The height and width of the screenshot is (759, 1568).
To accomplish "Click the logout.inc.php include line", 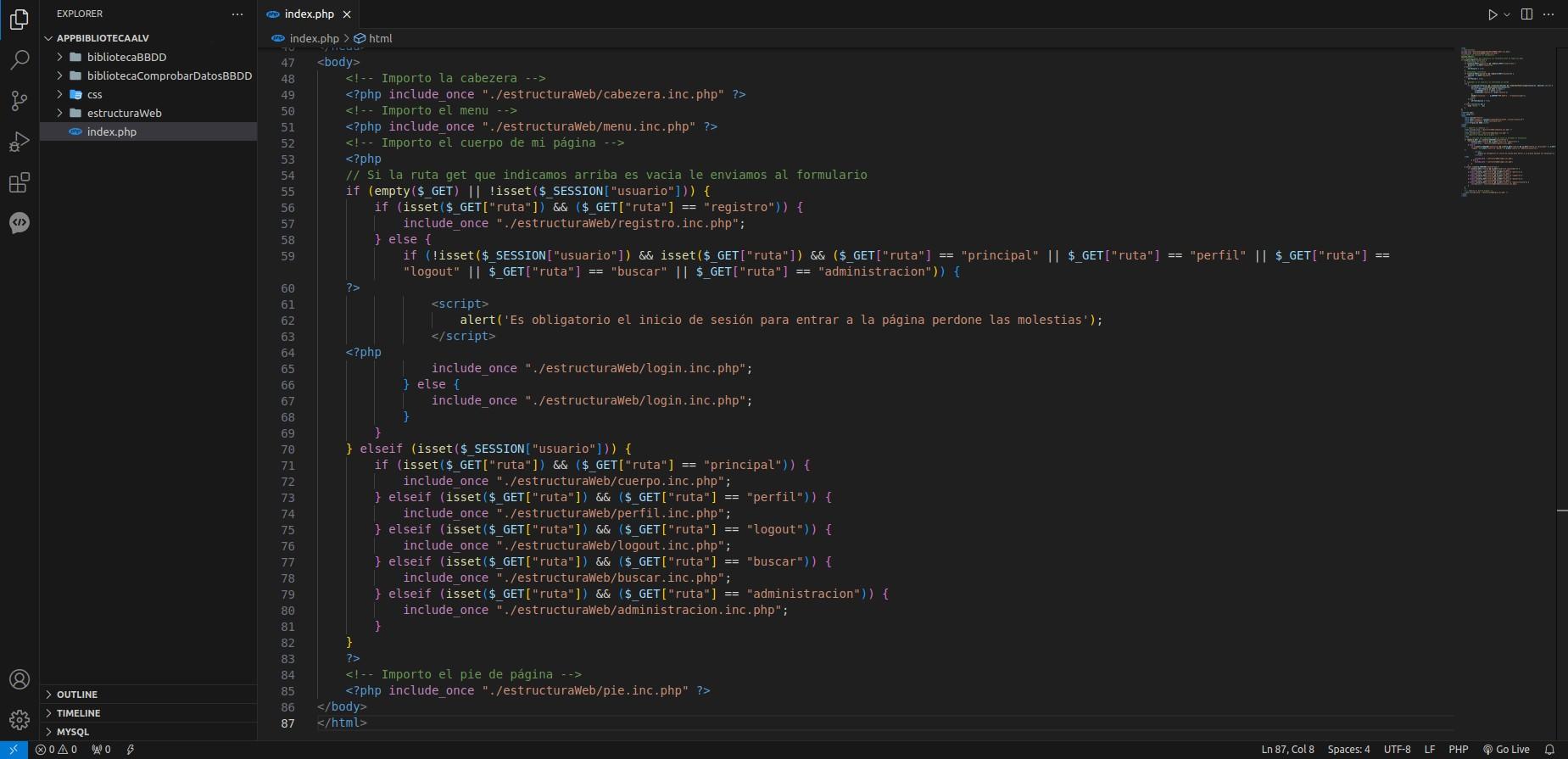I will click(x=566, y=546).
